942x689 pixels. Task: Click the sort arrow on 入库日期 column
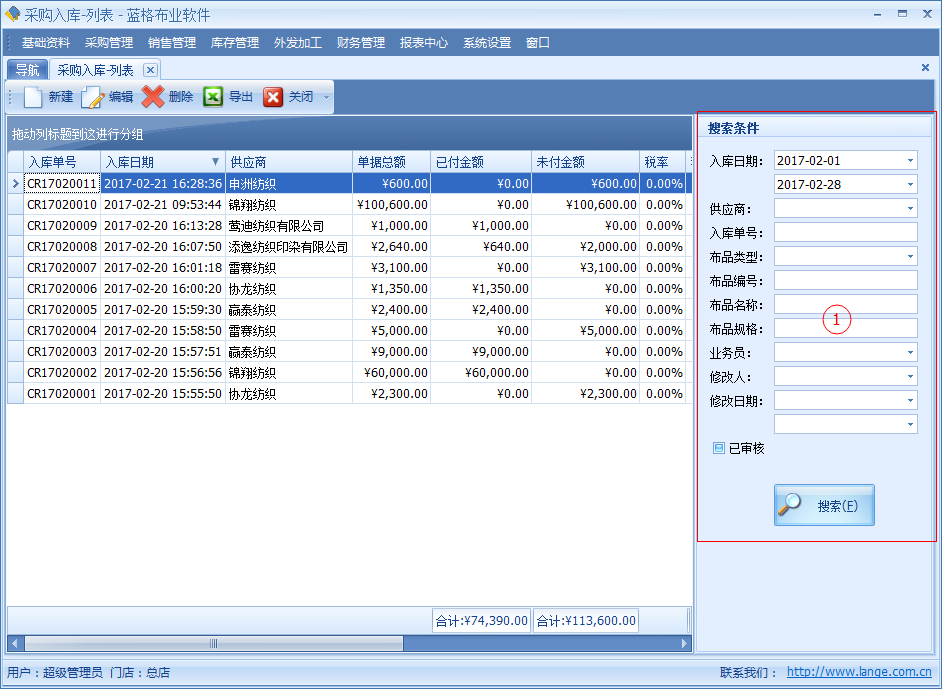click(215, 162)
